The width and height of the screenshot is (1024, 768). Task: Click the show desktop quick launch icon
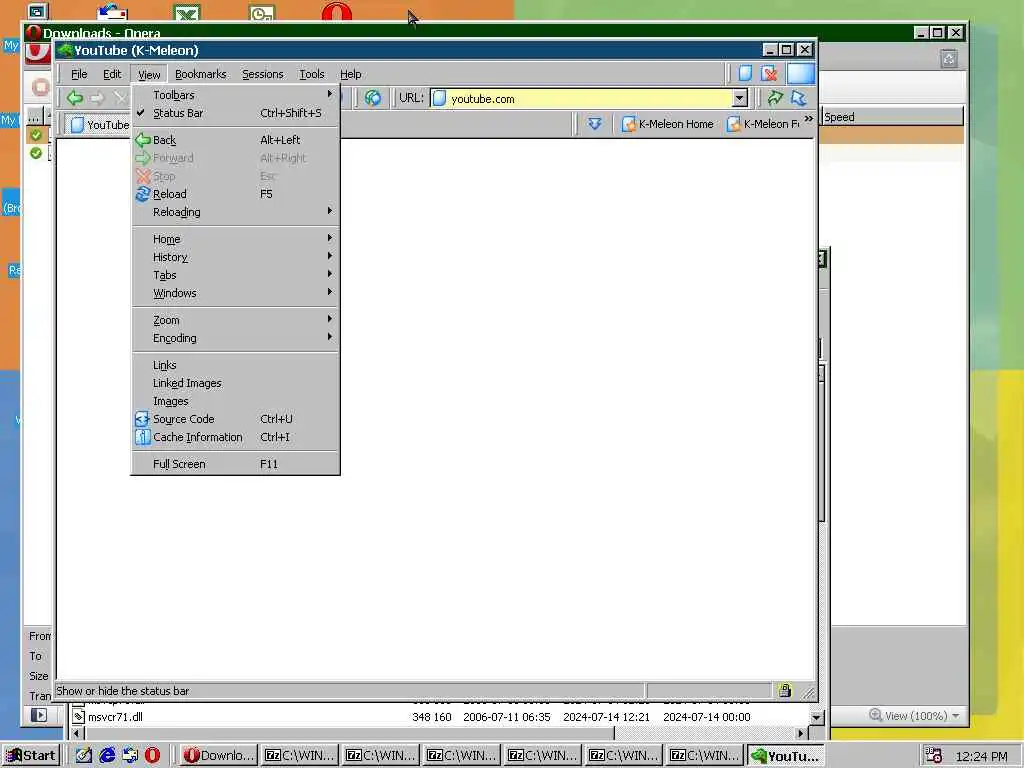click(84, 756)
